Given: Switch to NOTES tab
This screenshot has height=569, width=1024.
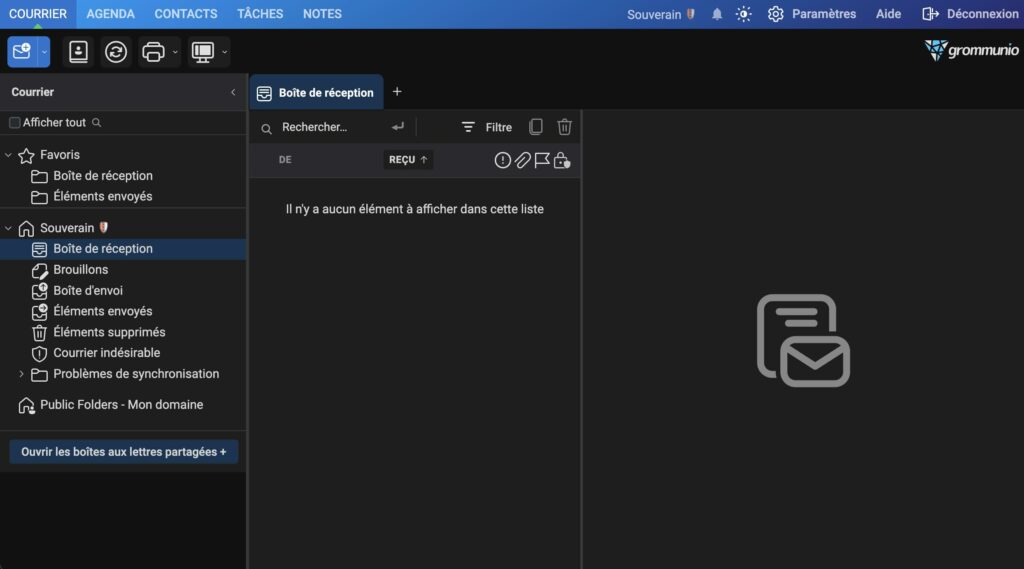Looking at the screenshot, I should tap(322, 14).
